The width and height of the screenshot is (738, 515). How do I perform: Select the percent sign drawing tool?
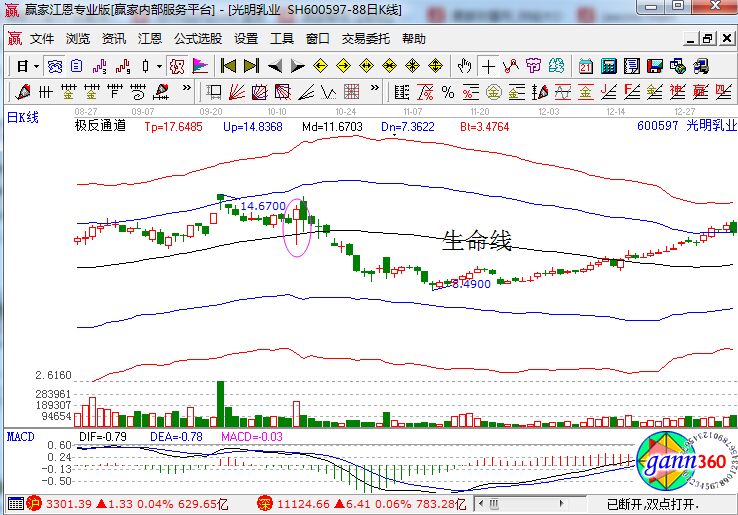click(x=447, y=92)
